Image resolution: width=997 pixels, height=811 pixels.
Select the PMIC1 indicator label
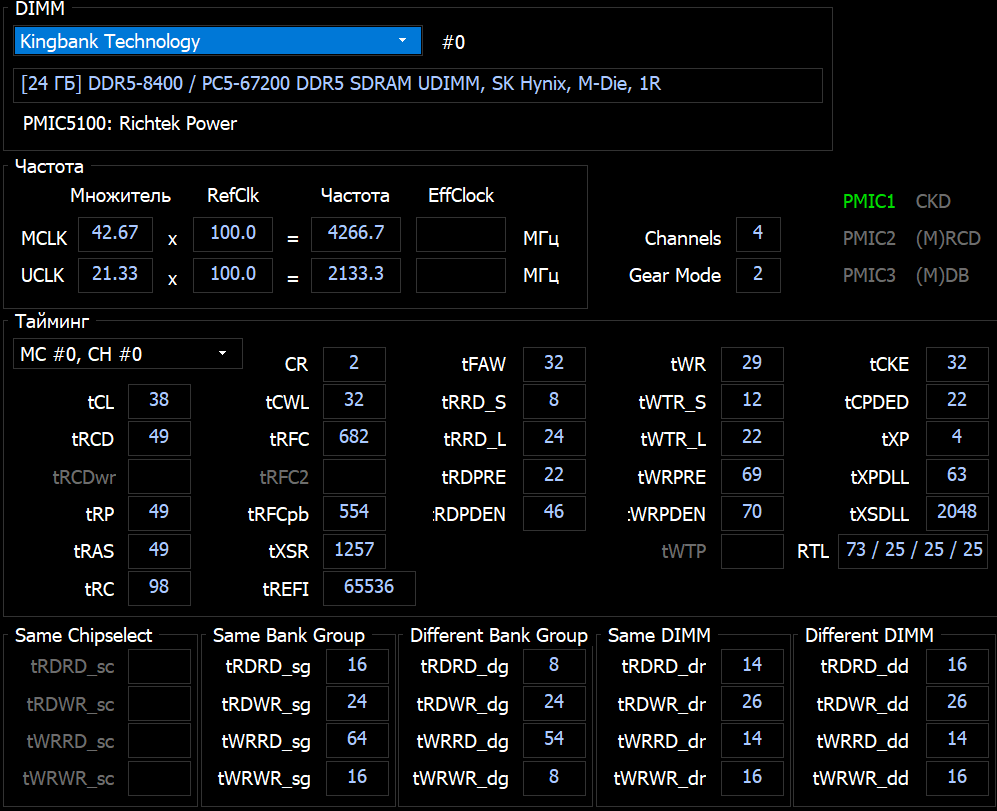869,202
